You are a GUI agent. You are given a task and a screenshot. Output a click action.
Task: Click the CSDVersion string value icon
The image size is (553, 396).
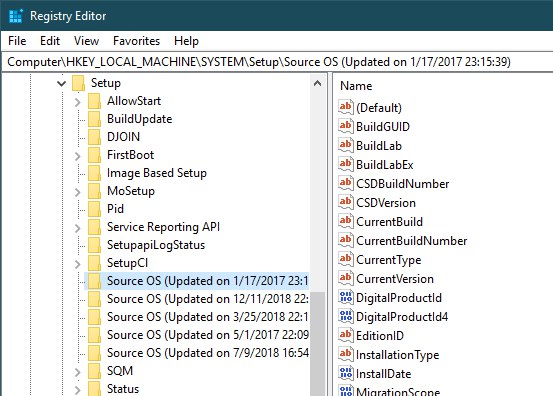click(346, 202)
